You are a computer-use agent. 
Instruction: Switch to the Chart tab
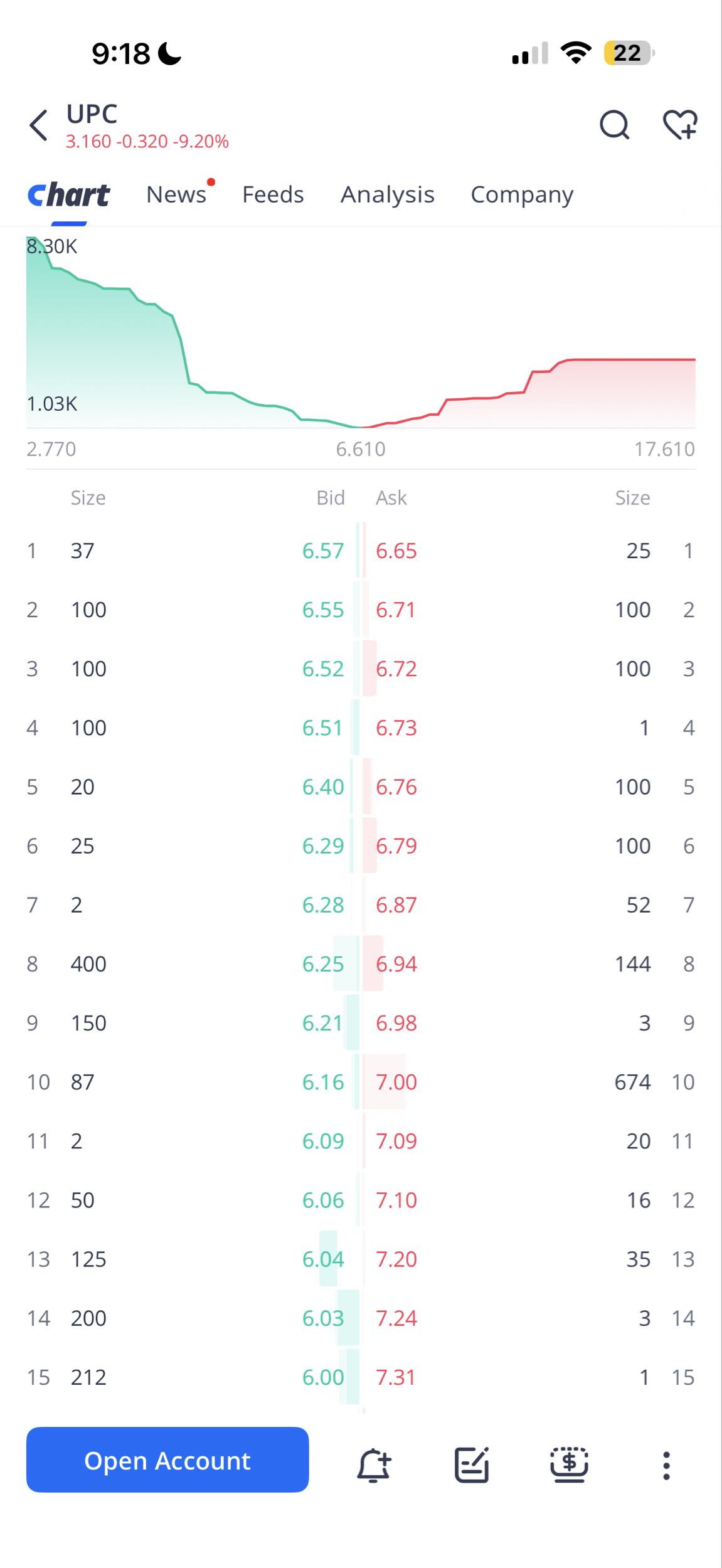pos(68,195)
